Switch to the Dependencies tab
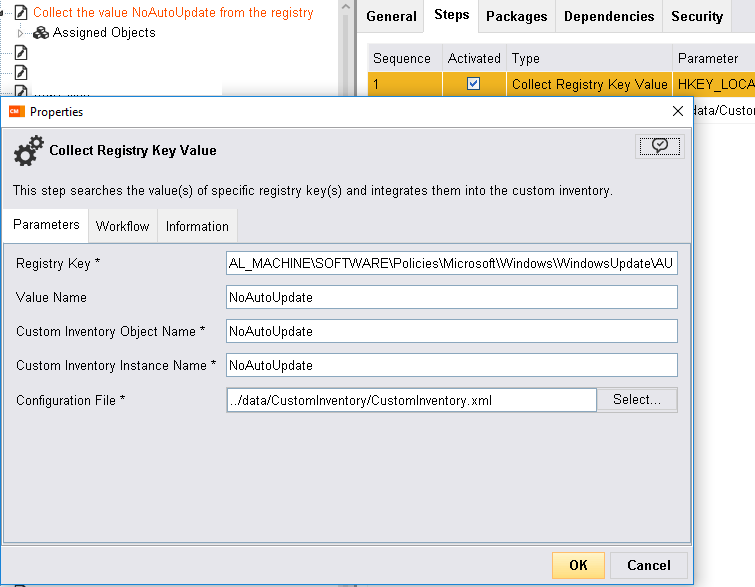Viewport: 755px width, 587px height. click(609, 16)
